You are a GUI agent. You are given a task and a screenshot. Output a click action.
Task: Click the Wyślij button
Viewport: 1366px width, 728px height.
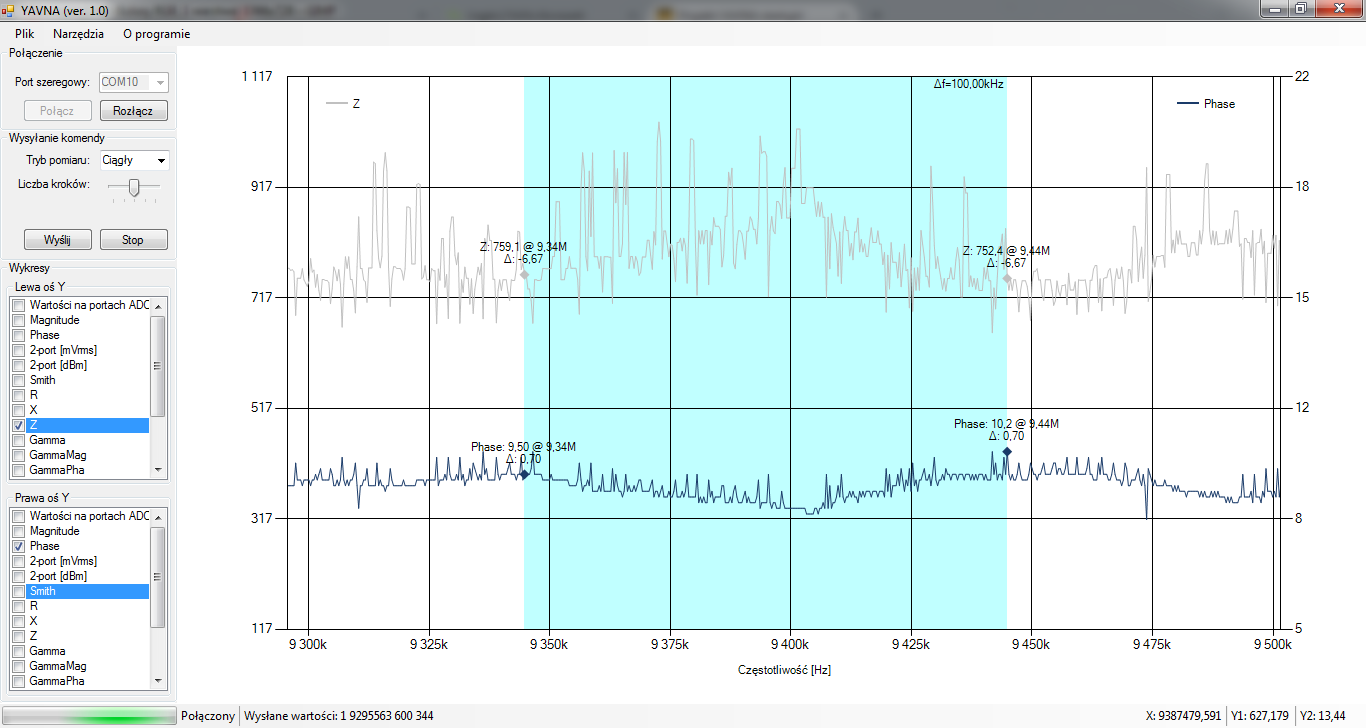coord(58,240)
